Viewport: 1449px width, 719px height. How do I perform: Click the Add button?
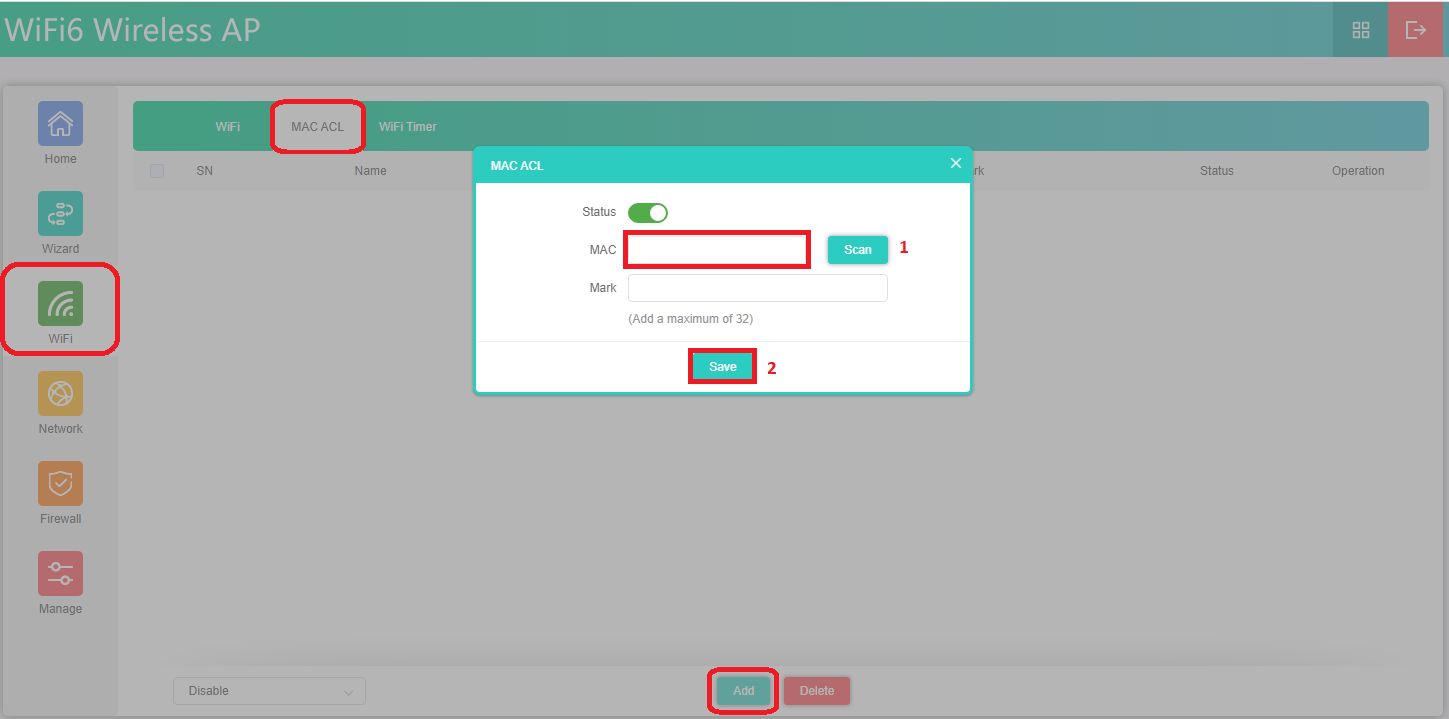pyautogui.click(x=743, y=691)
